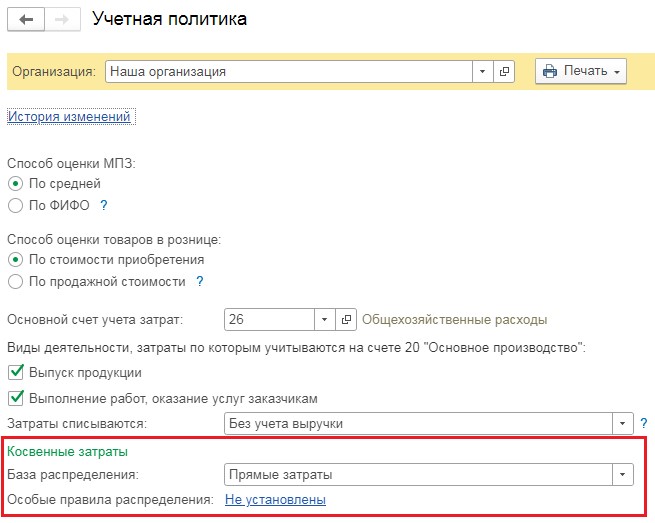Expand the Организация dropdown list

482,72
